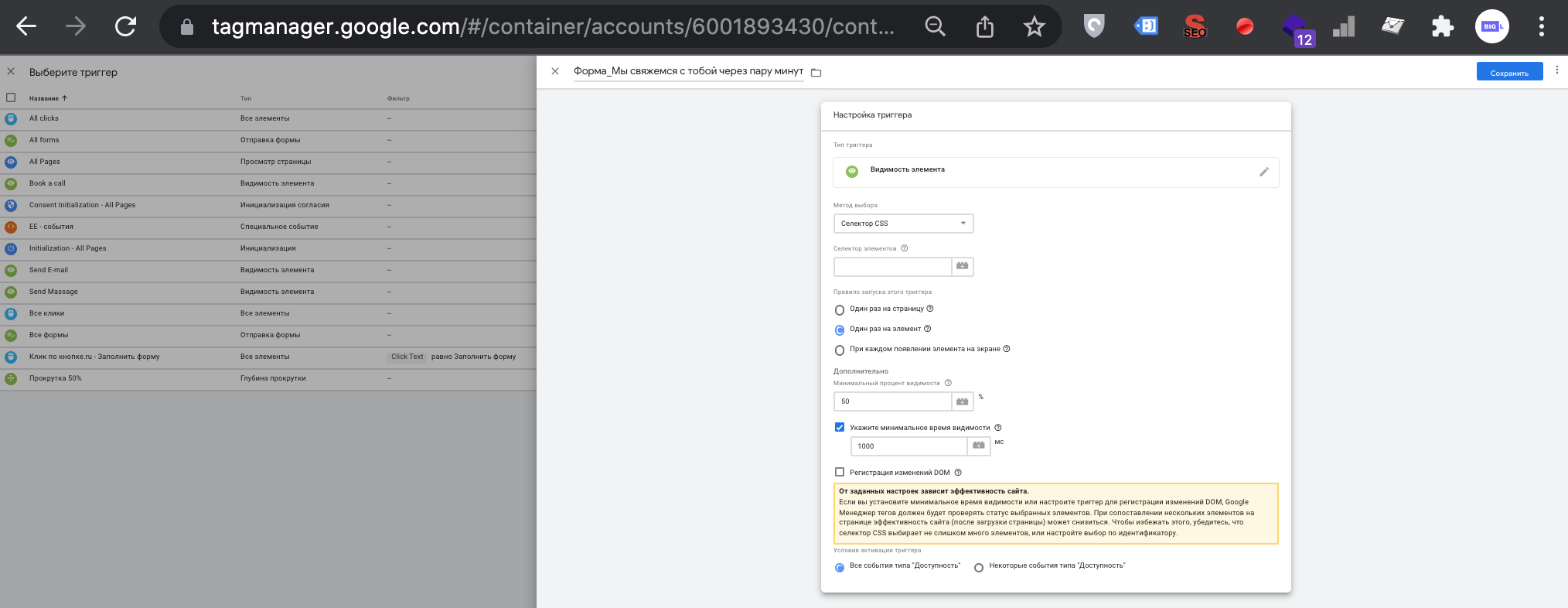
Task: Click the Видимость элемента eye icon
Action: point(852,172)
